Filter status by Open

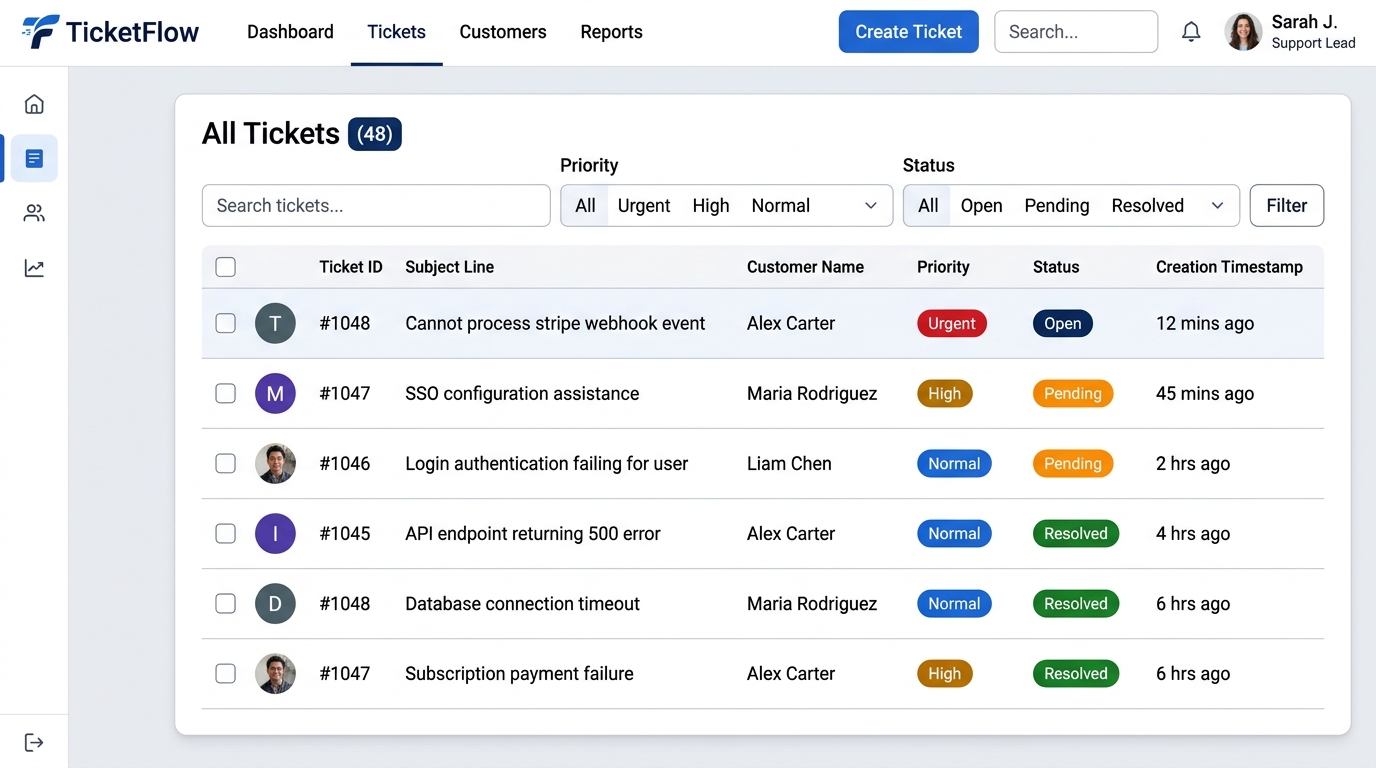pos(981,205)
